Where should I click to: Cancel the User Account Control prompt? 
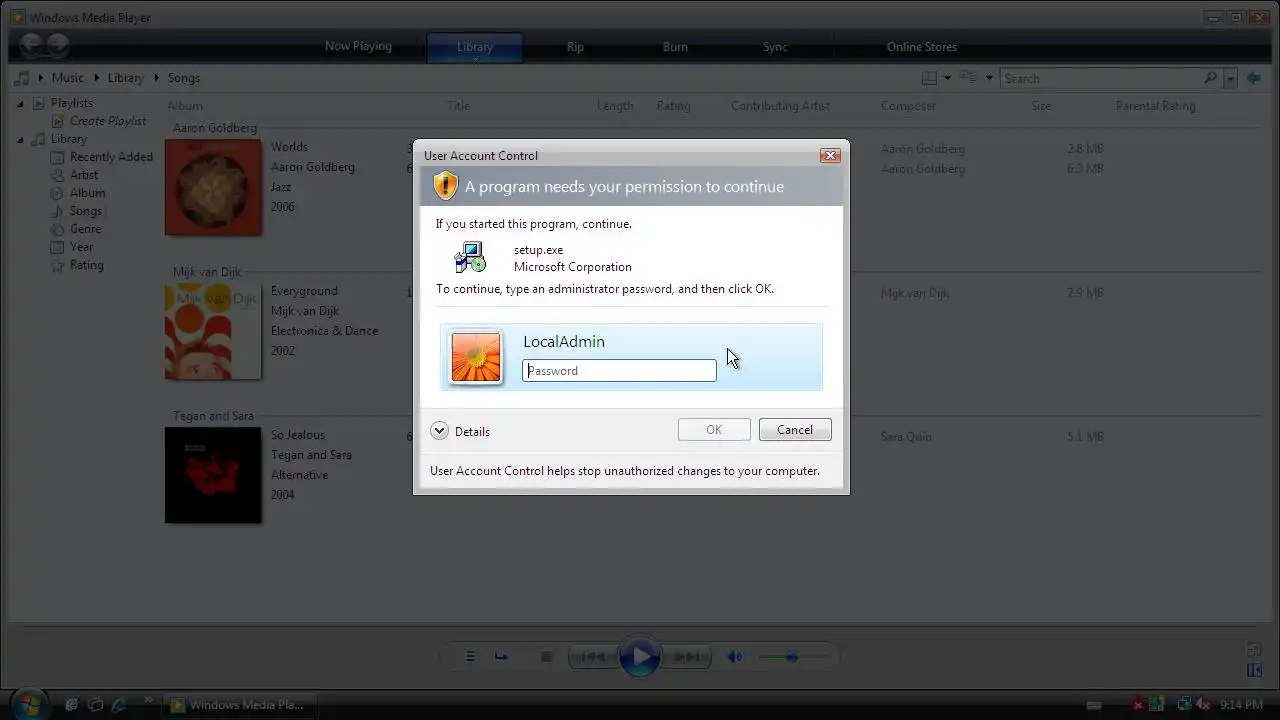795,430
